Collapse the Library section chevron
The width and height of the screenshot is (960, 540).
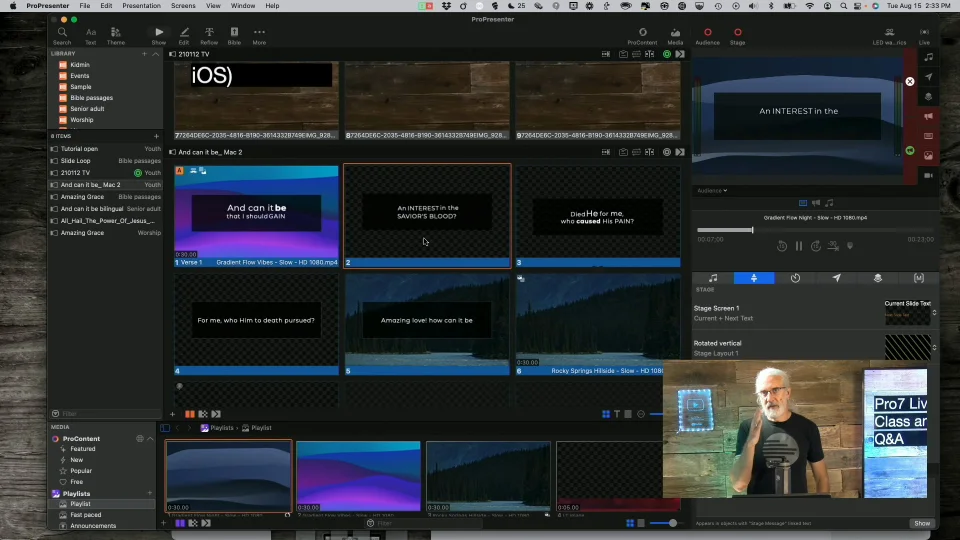pyautogui.click(x=154, y=53)
